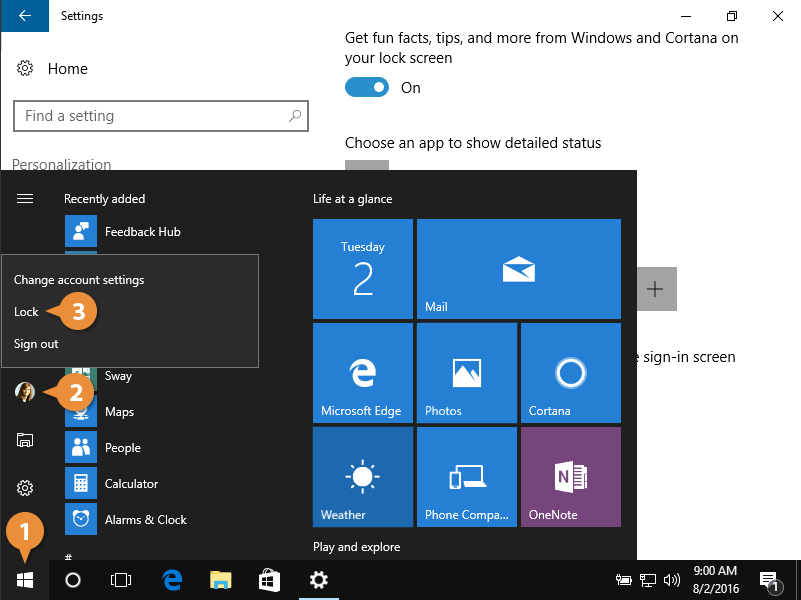Viewport: 801px width, 600px height.
Task: Open Settings gear in Start menu sidebar
Action: (25, 488)
